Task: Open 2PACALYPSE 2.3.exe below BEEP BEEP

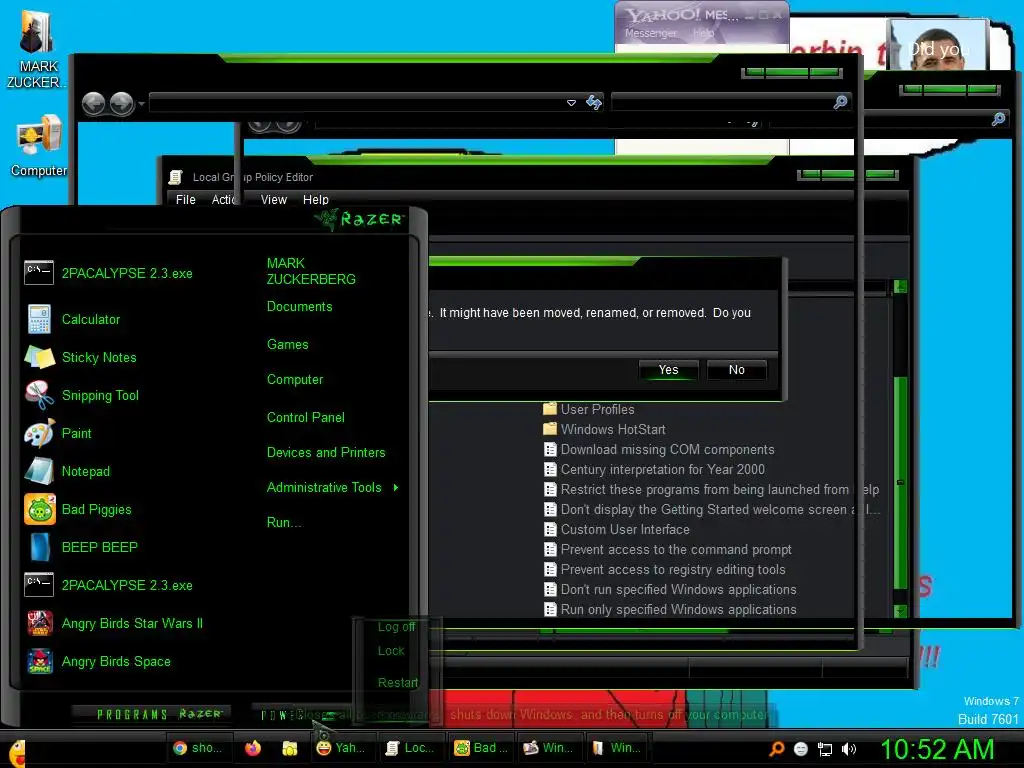Action: 108,585
